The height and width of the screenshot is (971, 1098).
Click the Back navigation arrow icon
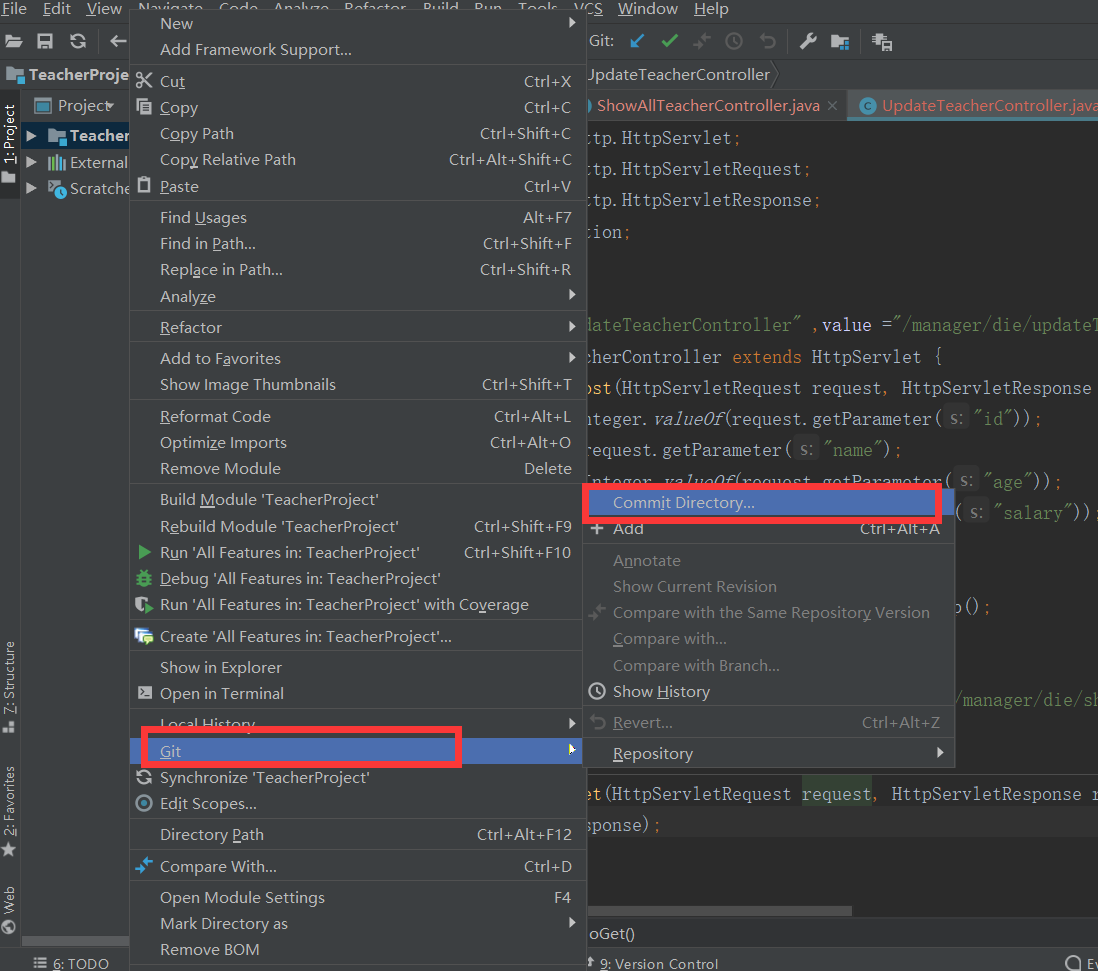coord(118,41)
